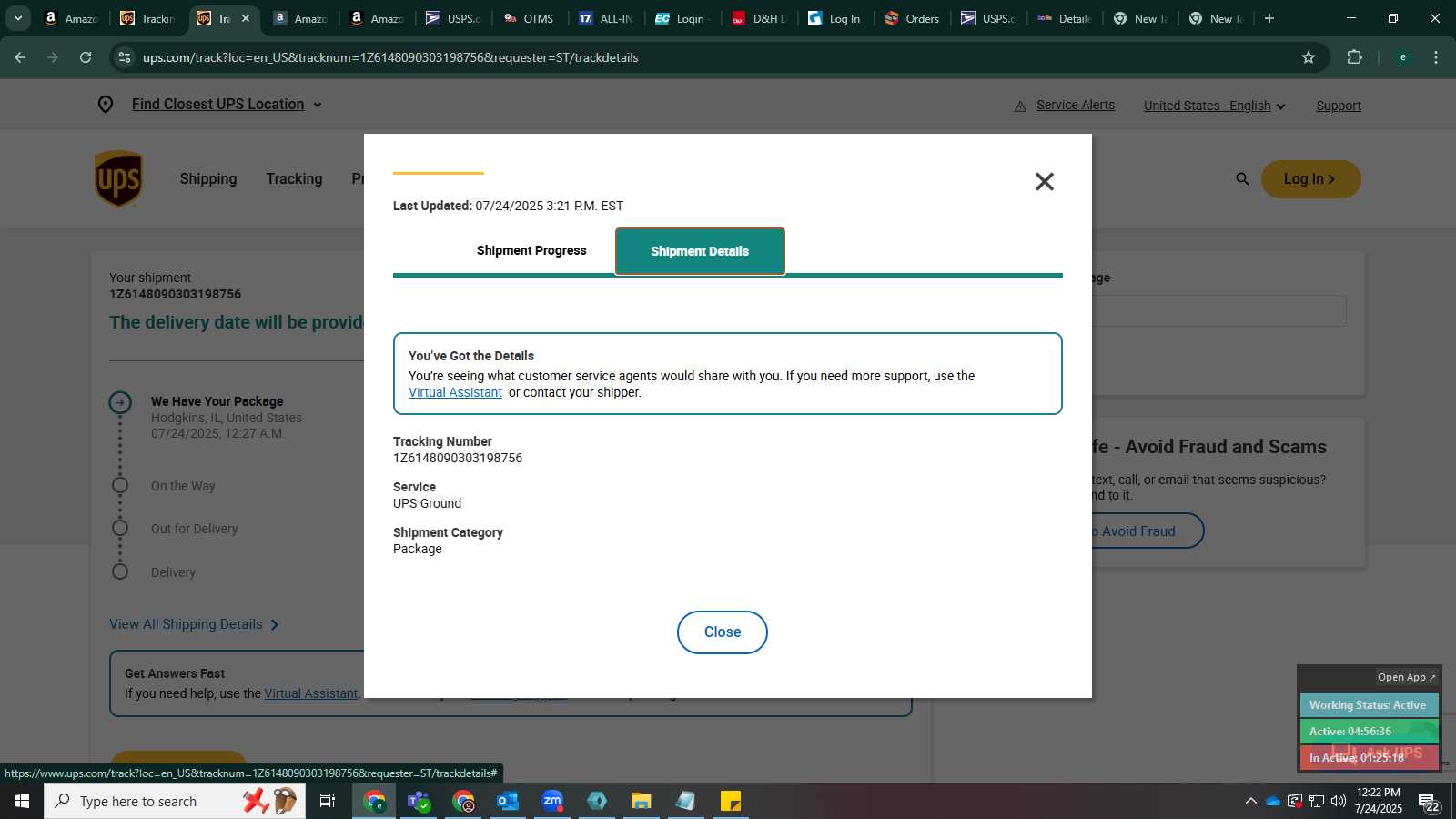Image resolution: width=1456 pixels, height=819 pixels.
Task: Click the UPS Ground service text
Action: [427, 503]
